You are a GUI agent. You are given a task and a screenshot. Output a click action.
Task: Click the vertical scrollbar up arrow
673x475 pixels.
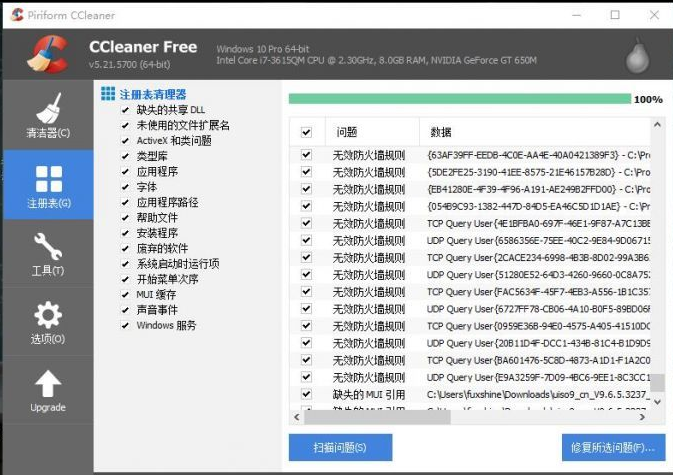click(657, 125)
